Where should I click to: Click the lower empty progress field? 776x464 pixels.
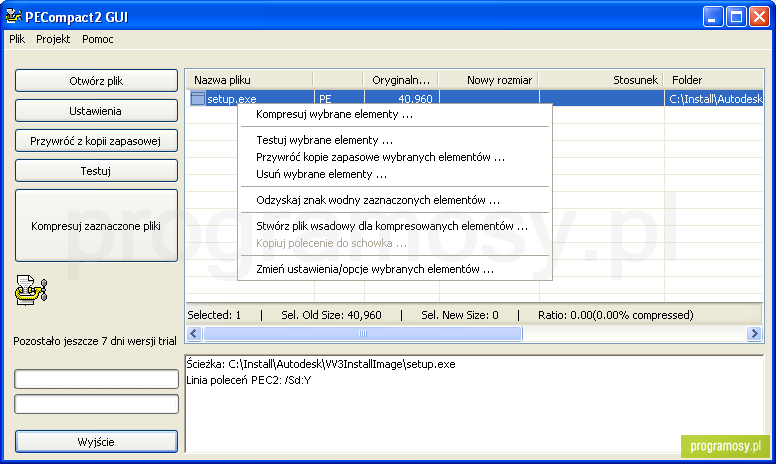coord(96,404)
